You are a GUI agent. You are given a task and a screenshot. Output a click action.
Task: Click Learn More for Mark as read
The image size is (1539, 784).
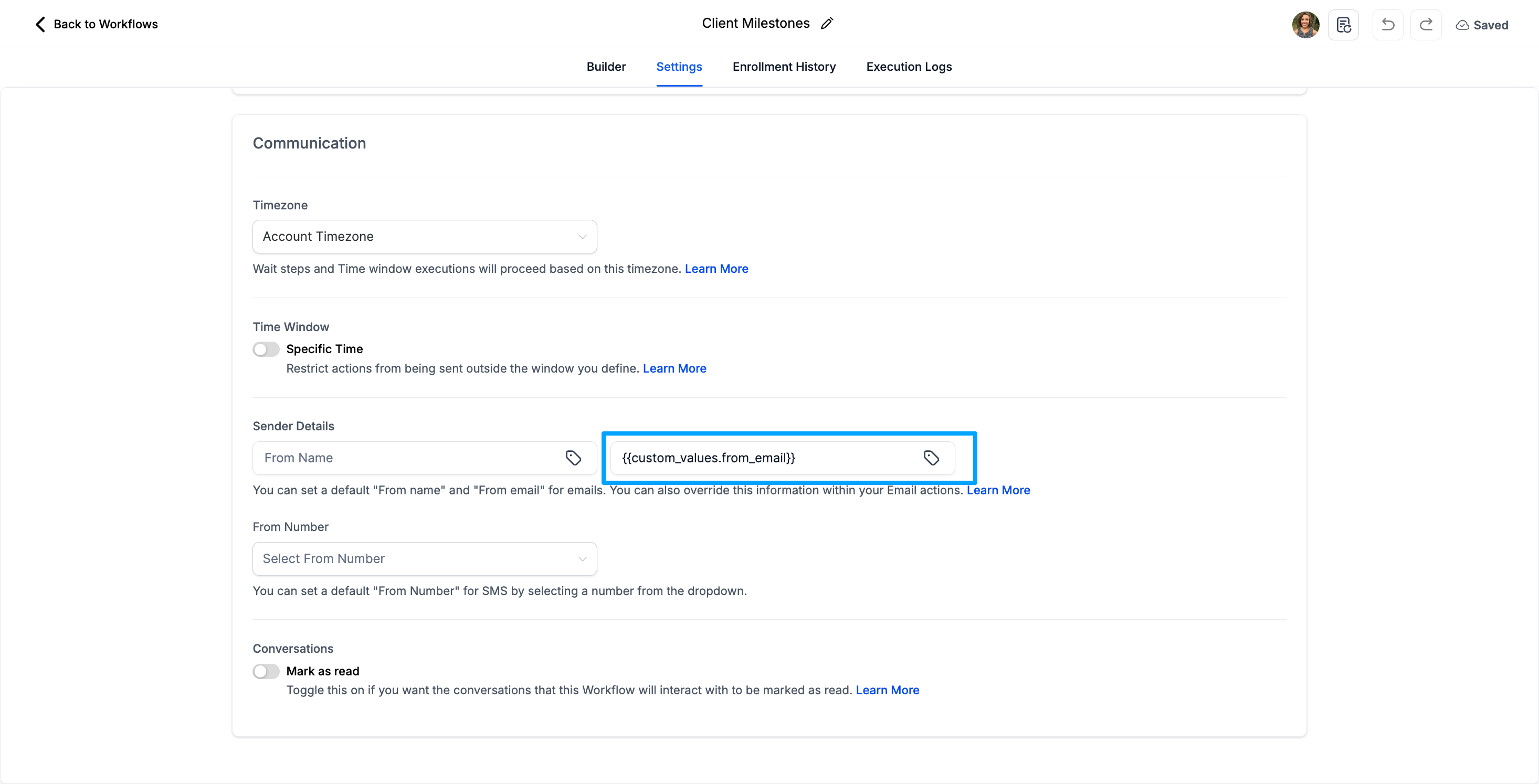click(x=887, y=690)
